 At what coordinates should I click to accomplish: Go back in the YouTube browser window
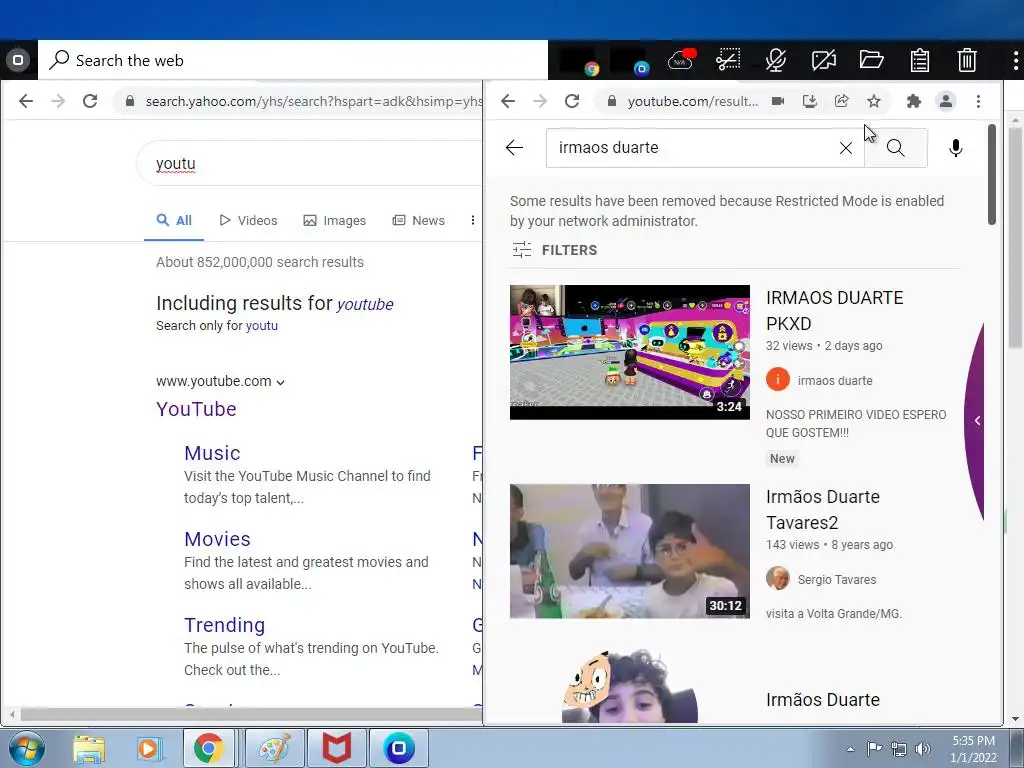[x=508, y=101]
